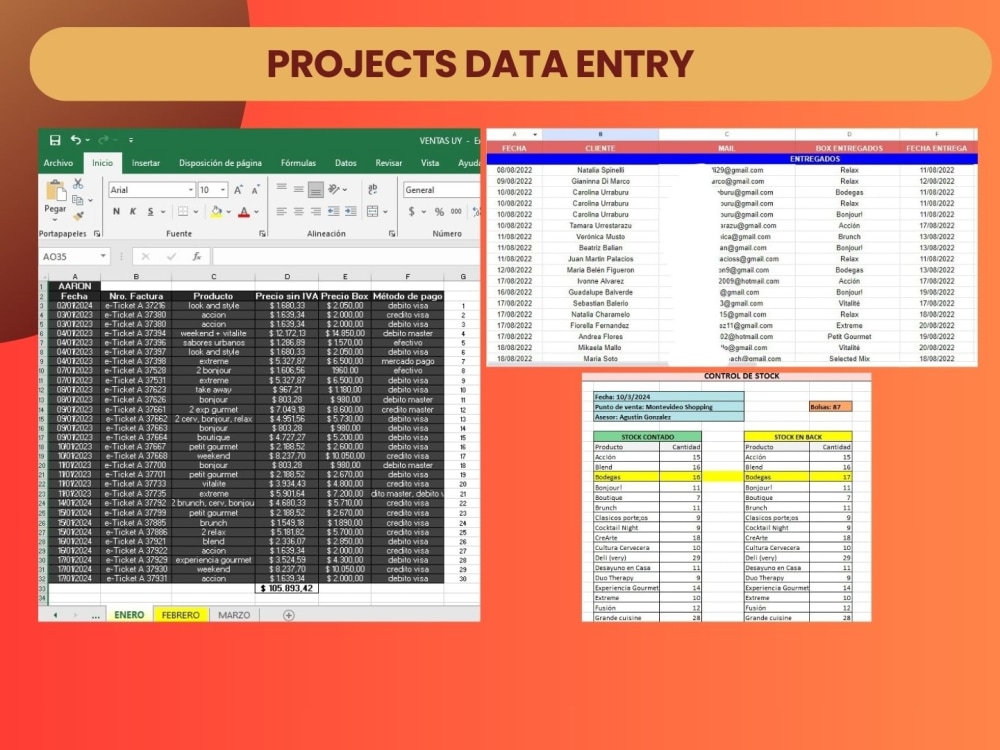Screen dimensions: 1000x750
Task: Click the formula bar confirm checkmark icon
Action: point(171,256)
